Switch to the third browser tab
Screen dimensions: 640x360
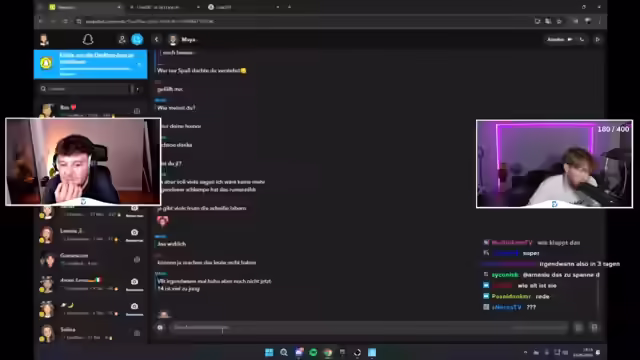(243, 7)
